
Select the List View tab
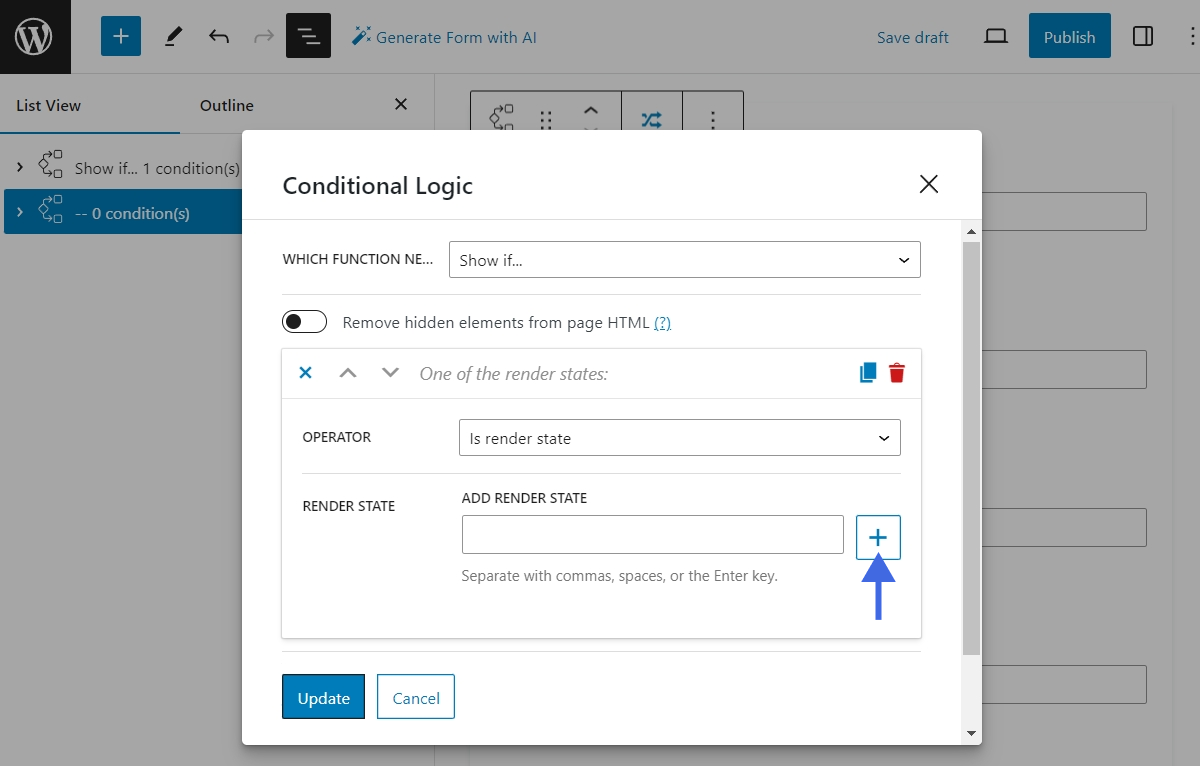click(x=49, y=105)
